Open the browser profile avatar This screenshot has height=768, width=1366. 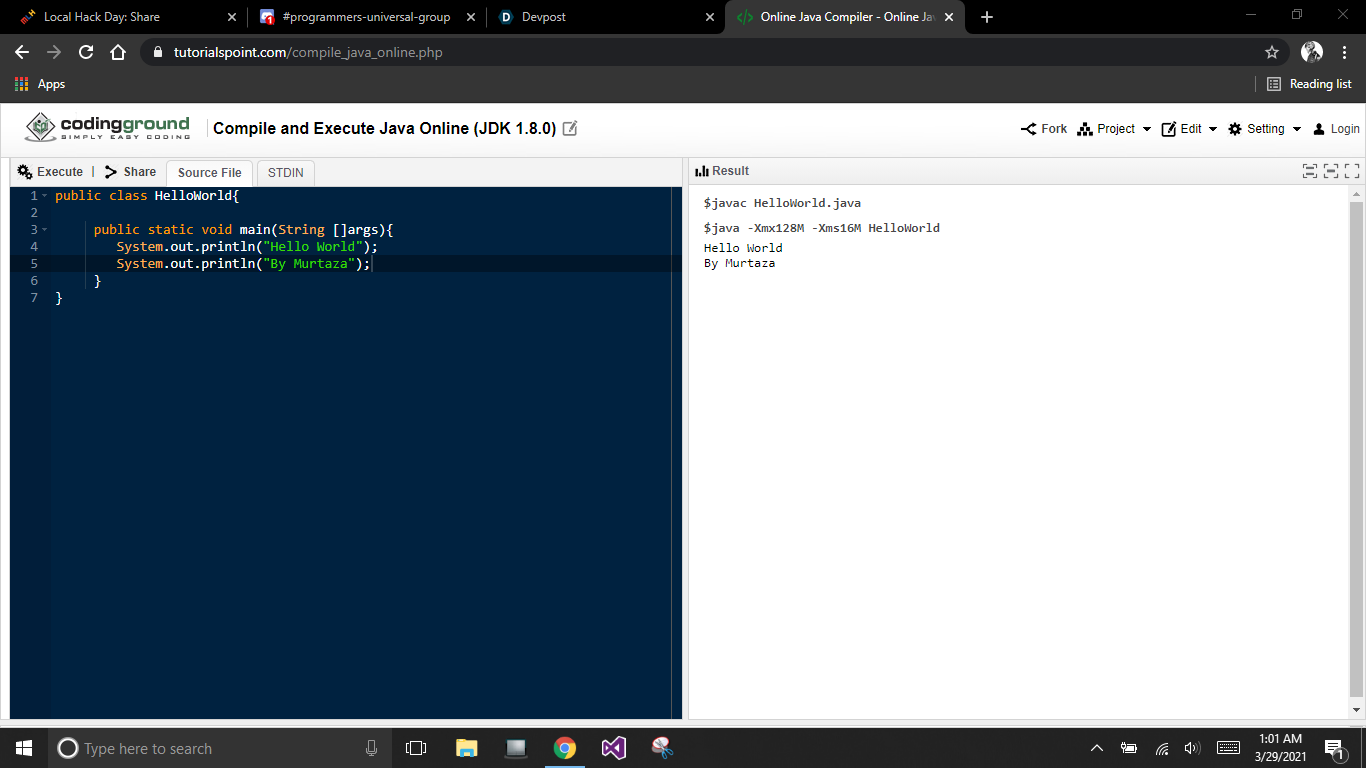pos(1312,52)
